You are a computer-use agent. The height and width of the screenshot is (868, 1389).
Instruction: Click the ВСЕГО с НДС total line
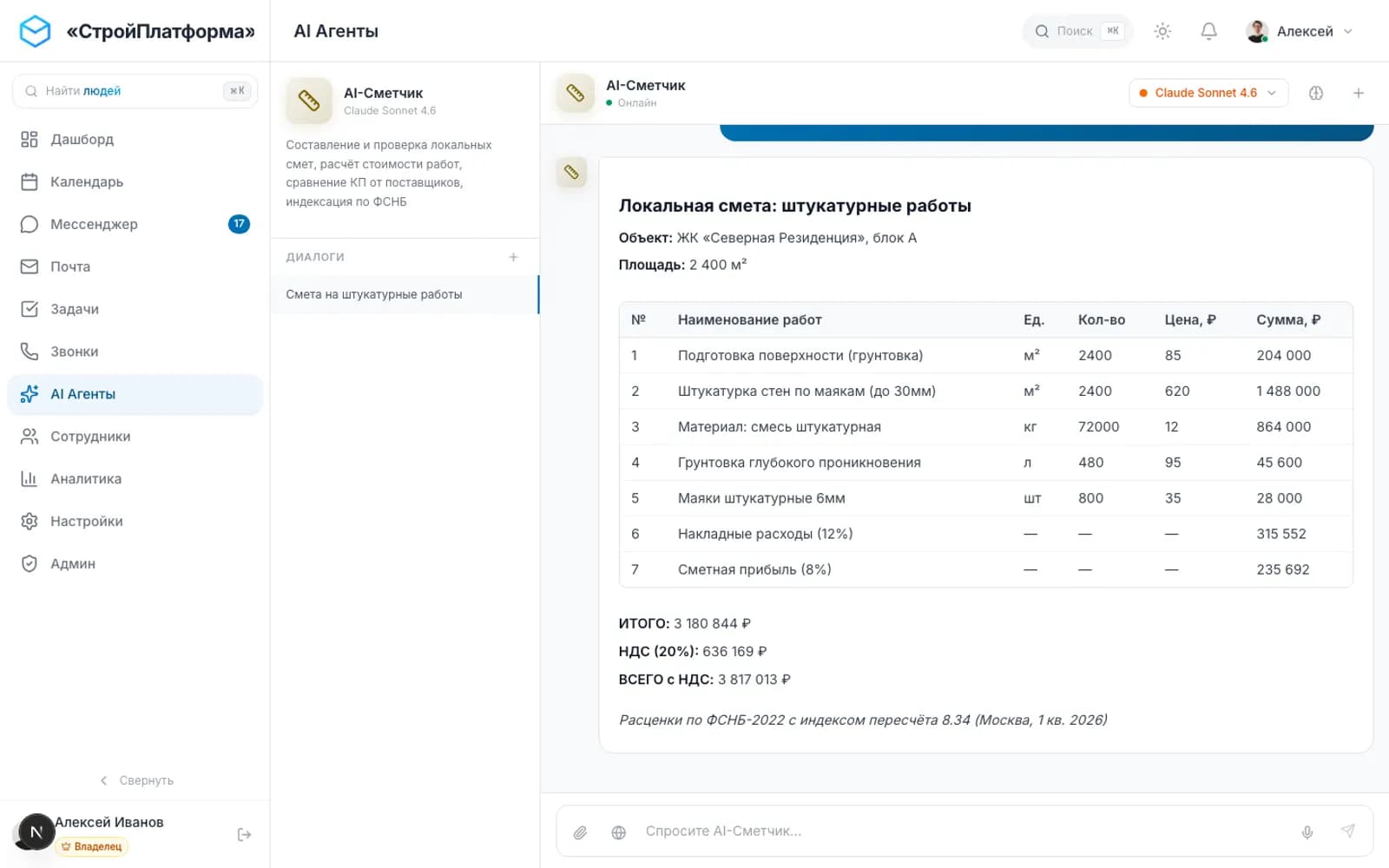704,680
